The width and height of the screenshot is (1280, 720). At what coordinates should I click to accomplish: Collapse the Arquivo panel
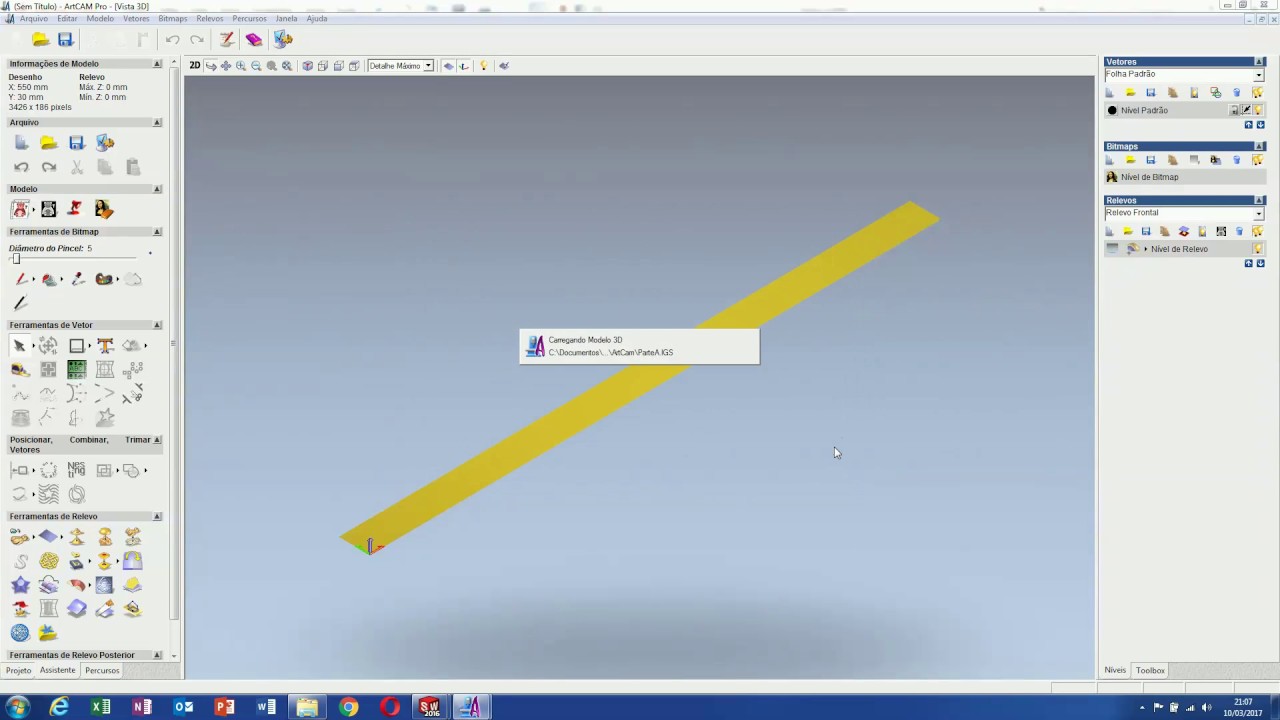pyautogui.click(x=157, y=123)
